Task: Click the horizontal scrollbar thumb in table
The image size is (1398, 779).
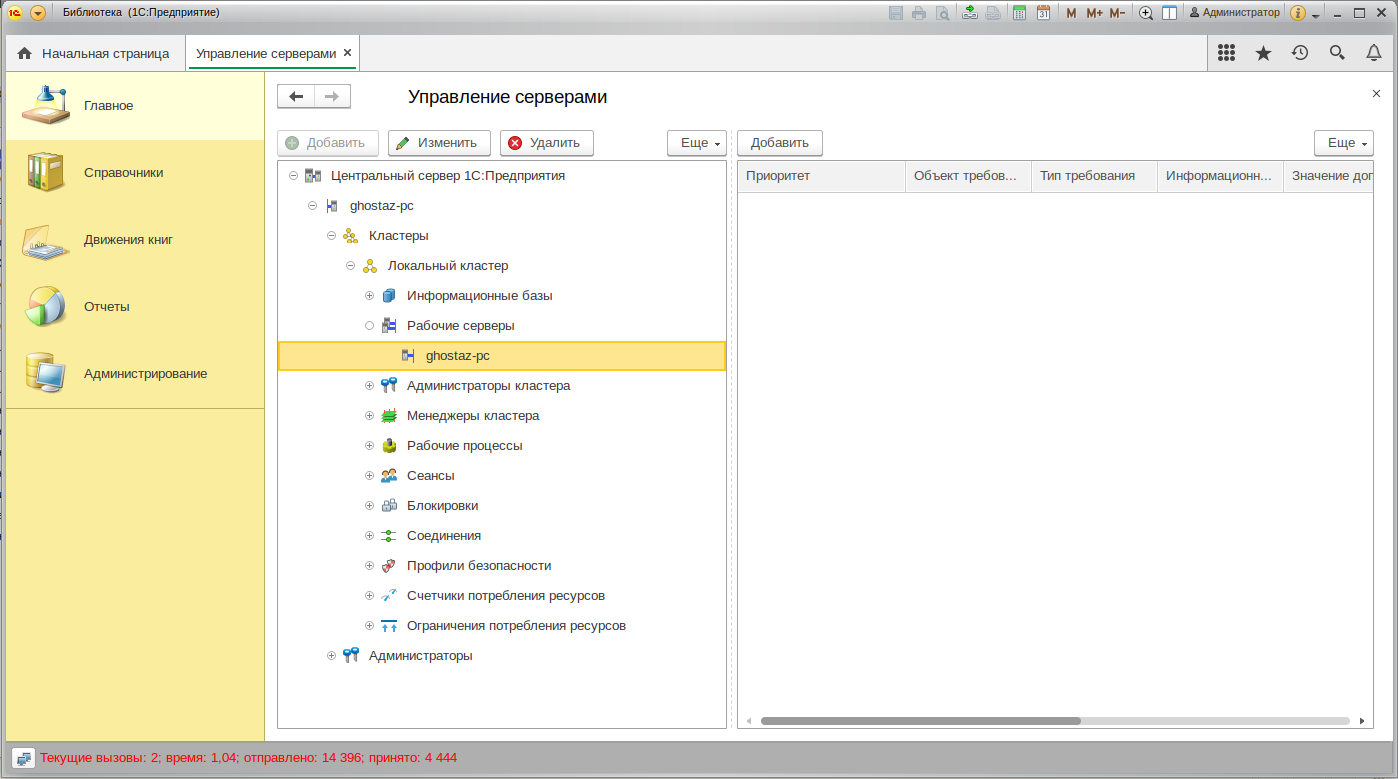Action: click(x=920, y=720)
